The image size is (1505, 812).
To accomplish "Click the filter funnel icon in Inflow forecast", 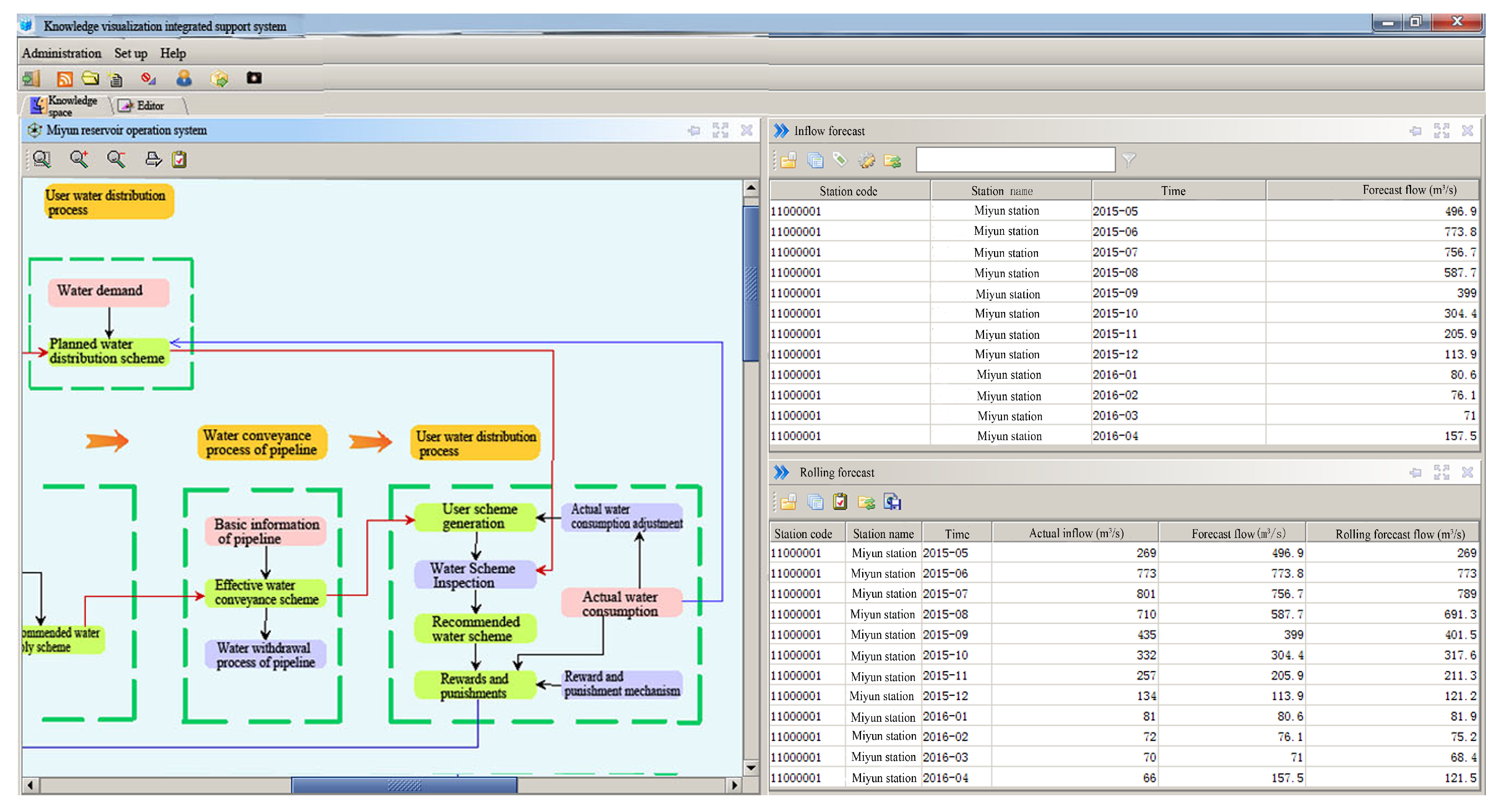I will pos(1129,160).
